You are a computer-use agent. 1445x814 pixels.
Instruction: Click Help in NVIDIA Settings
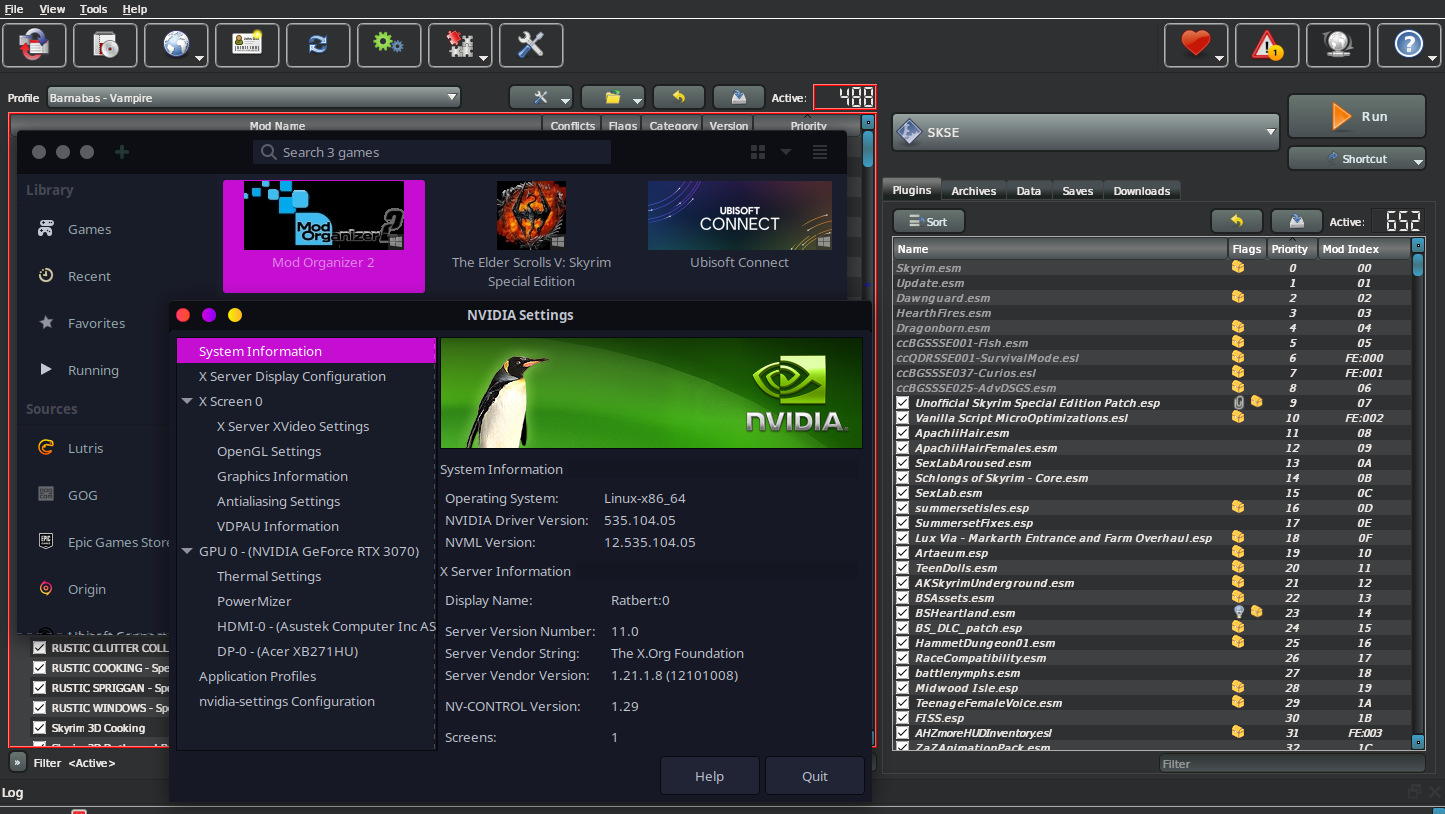tap(709, 776)
